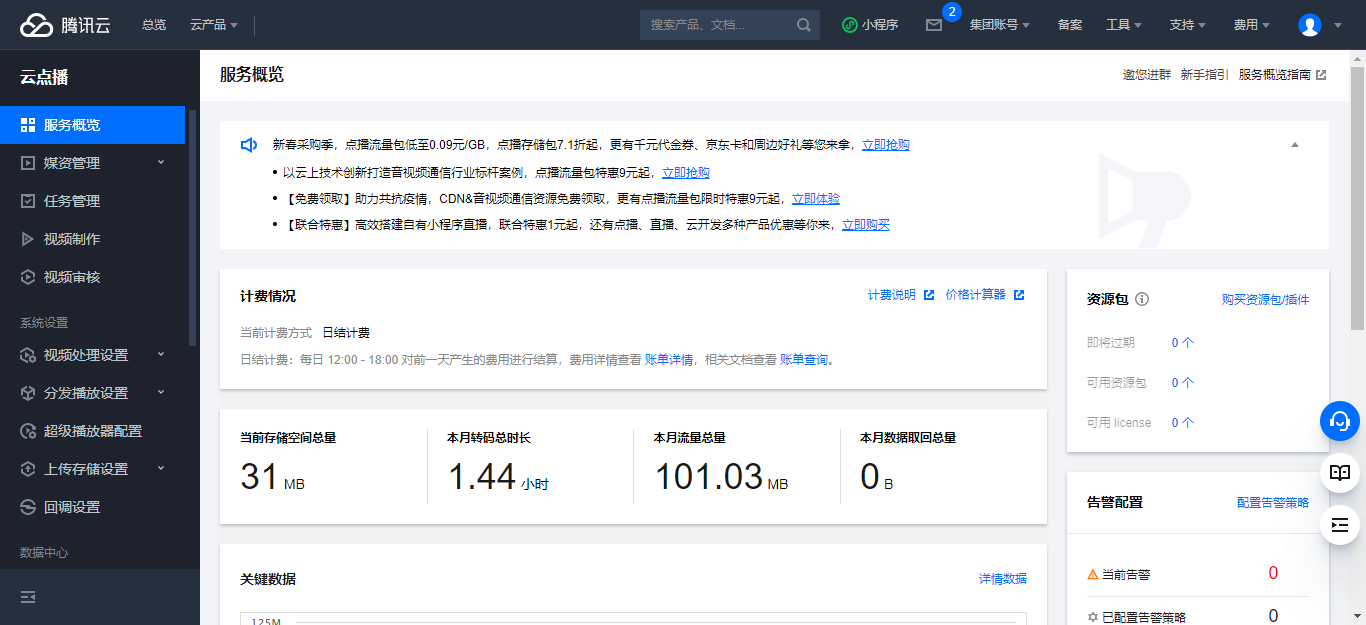Open 备案 in top navigation
This screenshot has height=625, width=1366.
click(x=1070, y=25)
